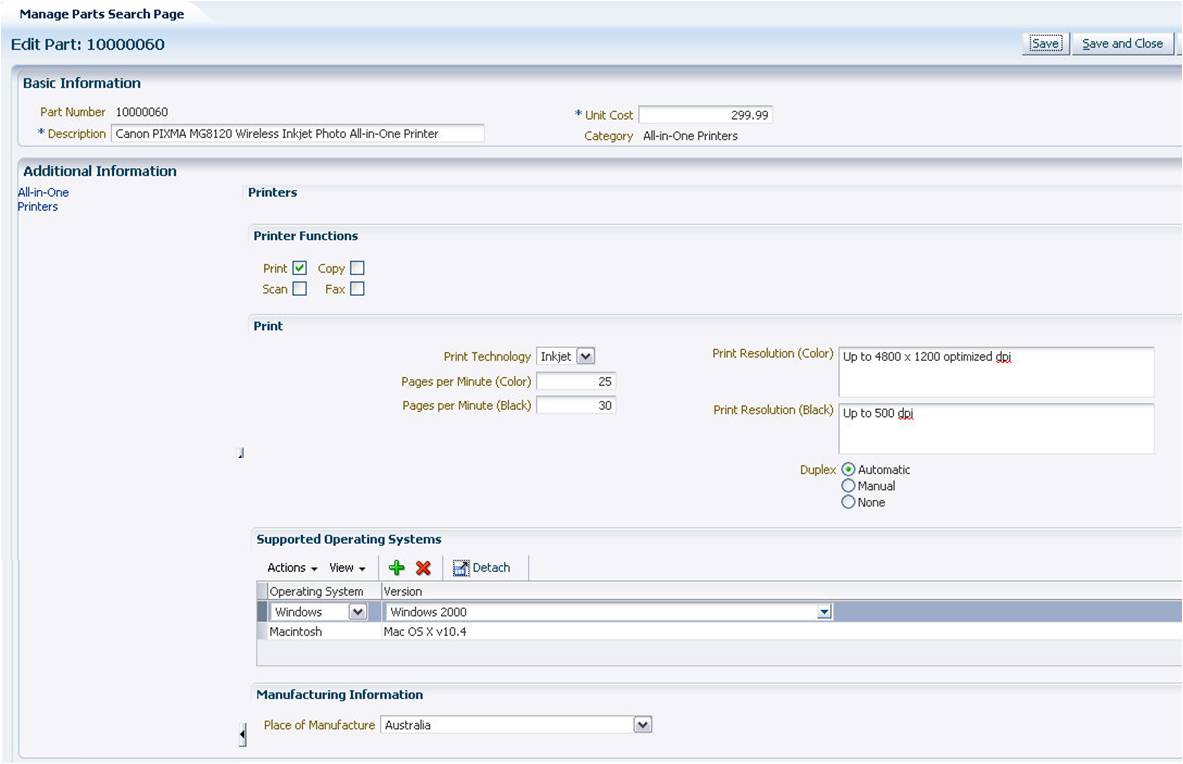Enable the Copy checkbox
Screen dimensions: 1183x764
coord(357,268)
